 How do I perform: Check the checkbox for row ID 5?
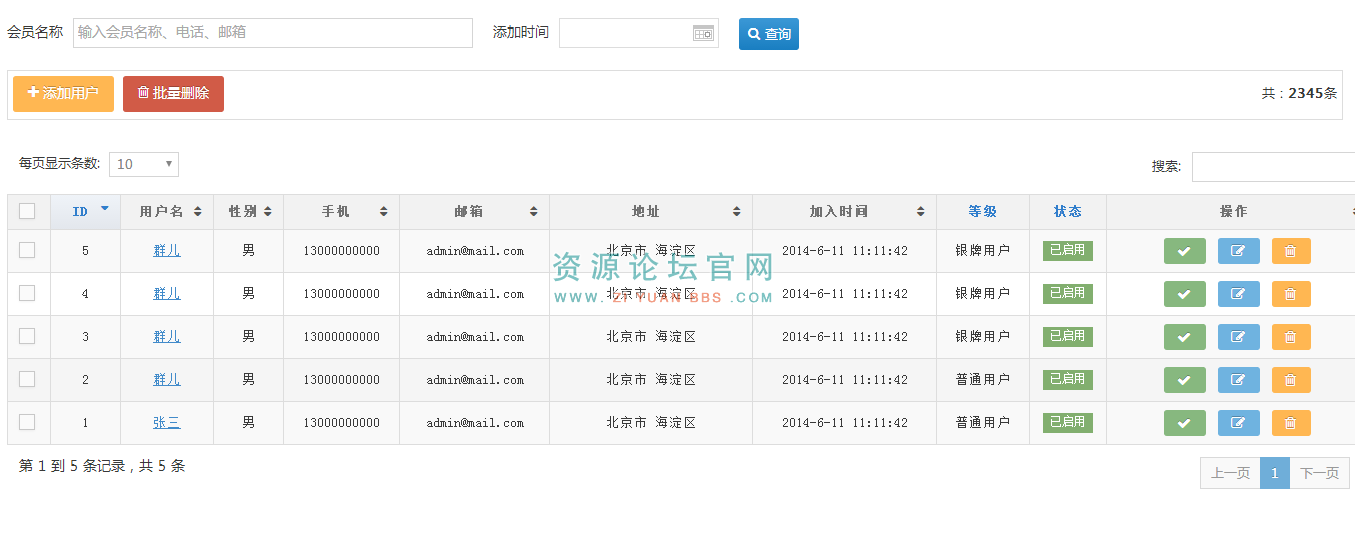[27, 250]
